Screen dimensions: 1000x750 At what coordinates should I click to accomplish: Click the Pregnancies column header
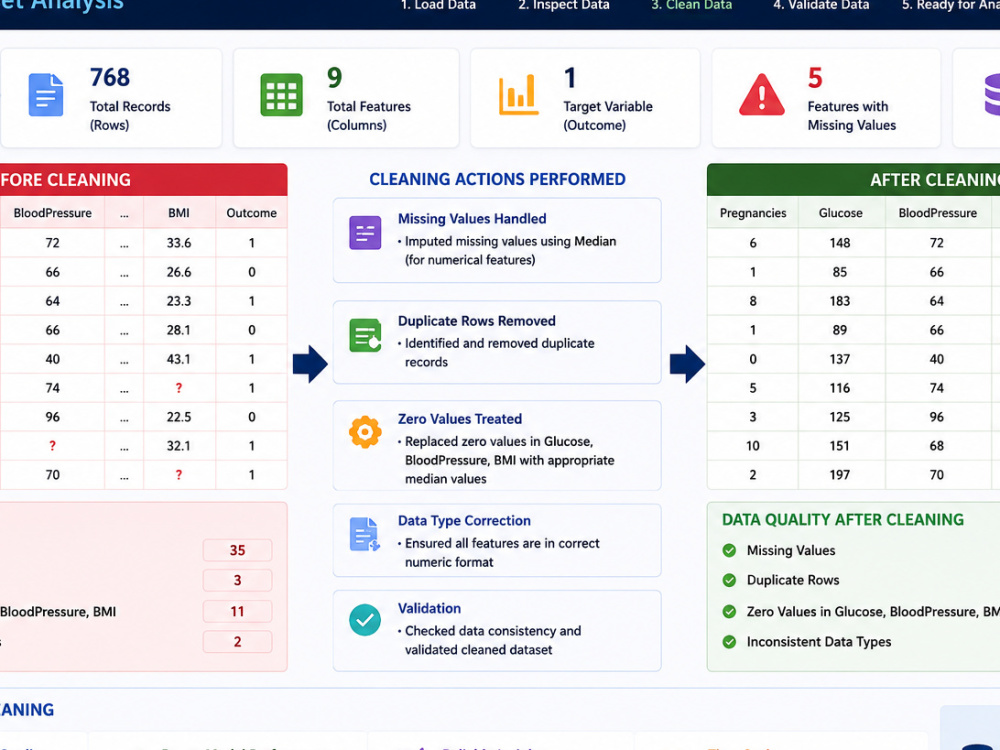pos(753,213)
